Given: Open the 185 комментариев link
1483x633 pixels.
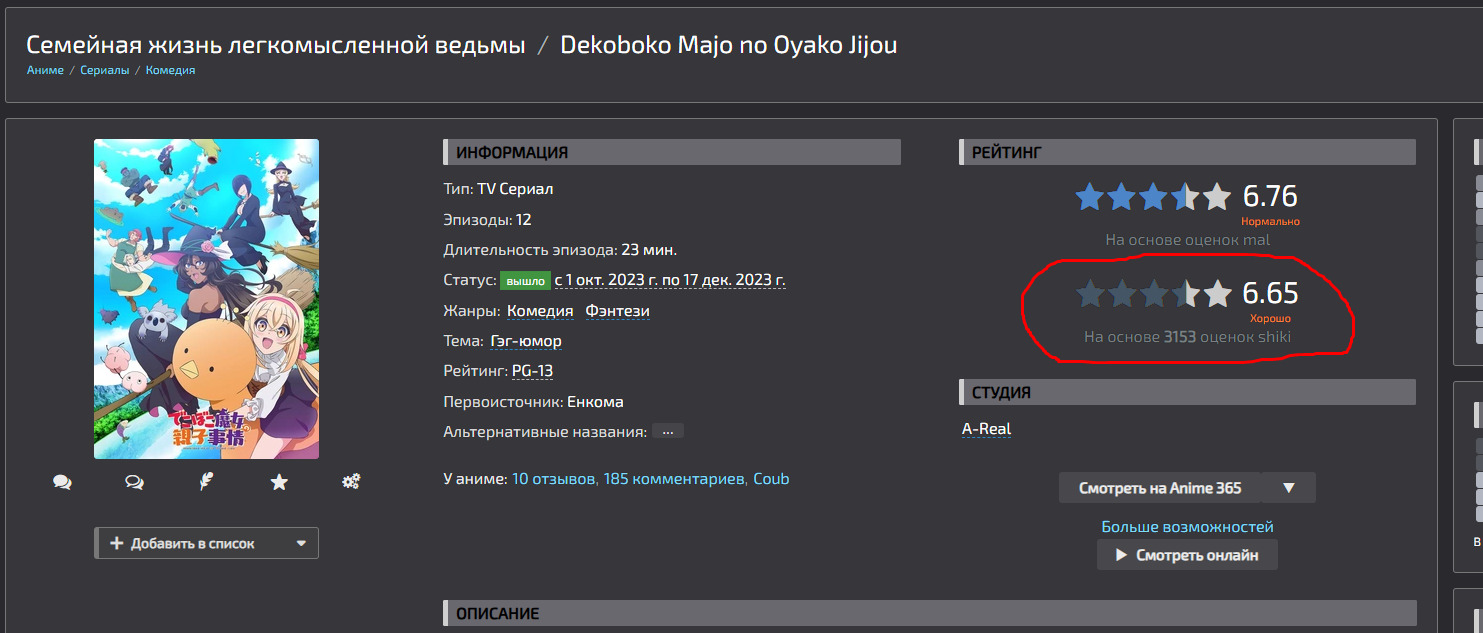Looking at the screenshot, I should (x=675, y=479).
